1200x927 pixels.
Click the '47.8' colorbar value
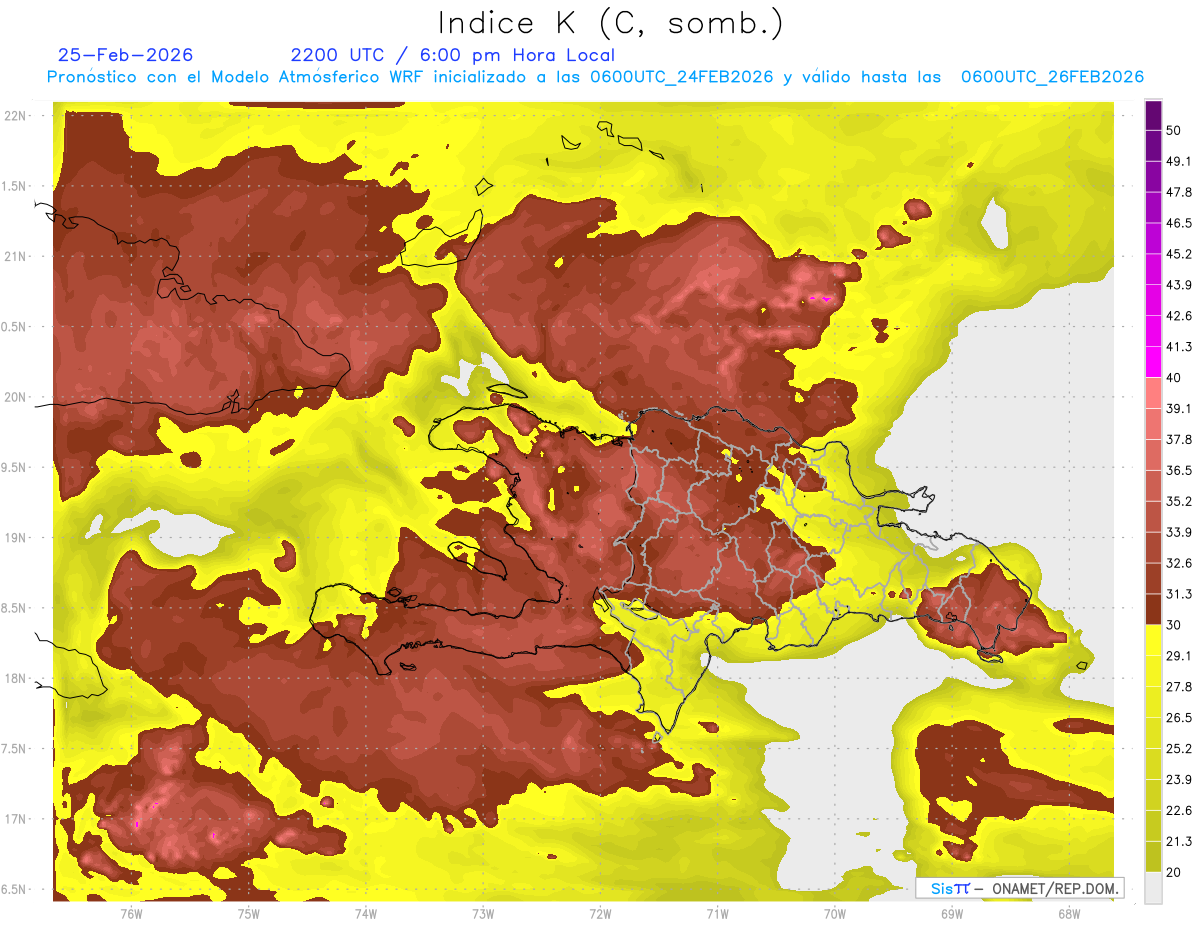(x=1179, y=192)
